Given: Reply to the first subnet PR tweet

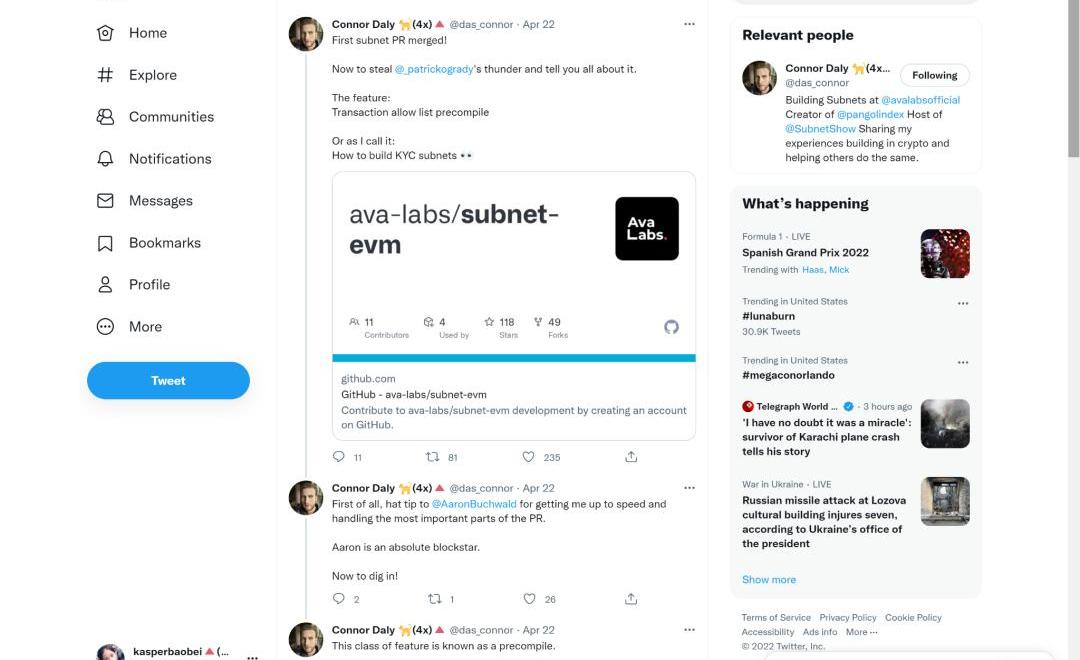Looking at the screenshot, I should (x=339, y=457).
